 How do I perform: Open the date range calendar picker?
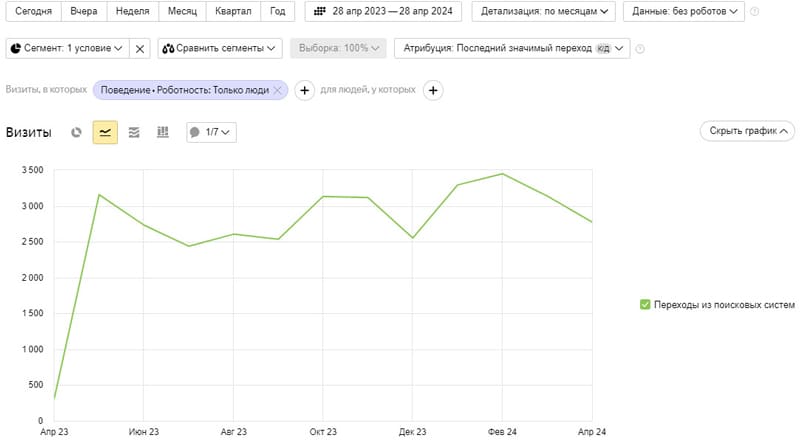[x=383, y=11]
